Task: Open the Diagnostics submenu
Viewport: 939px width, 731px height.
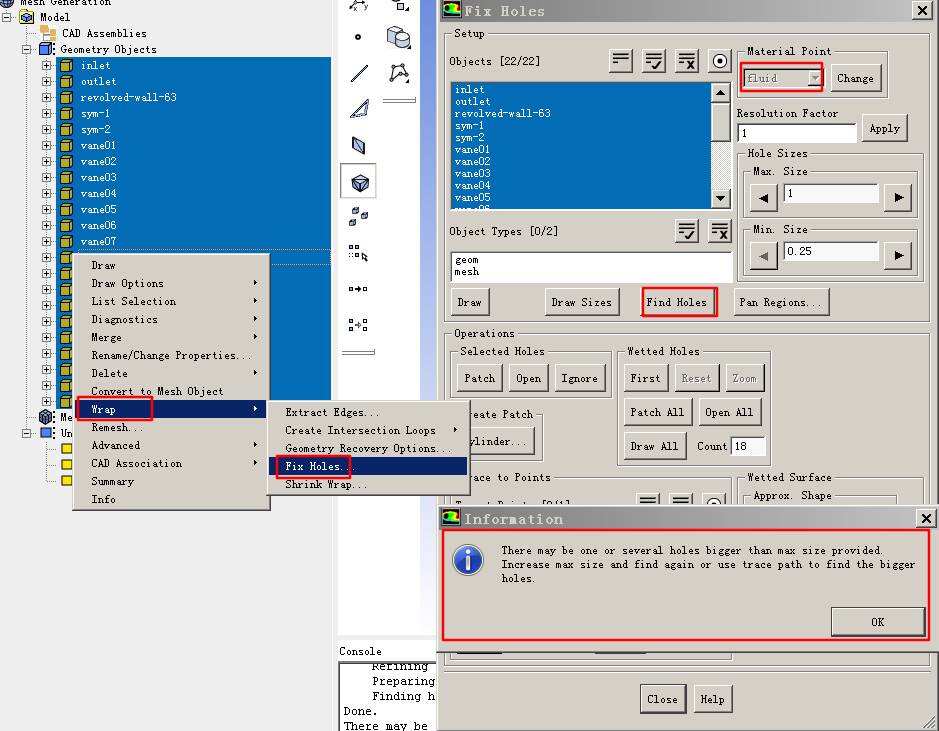Action: point(171,319)
